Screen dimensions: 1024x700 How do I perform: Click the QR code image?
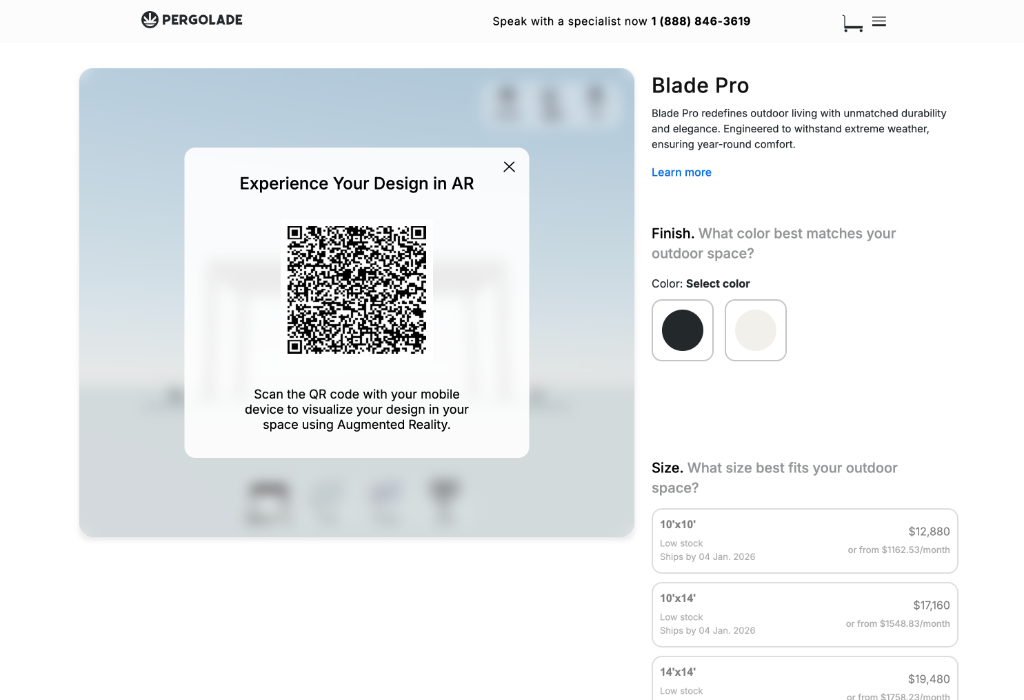(x=357, y=290)
